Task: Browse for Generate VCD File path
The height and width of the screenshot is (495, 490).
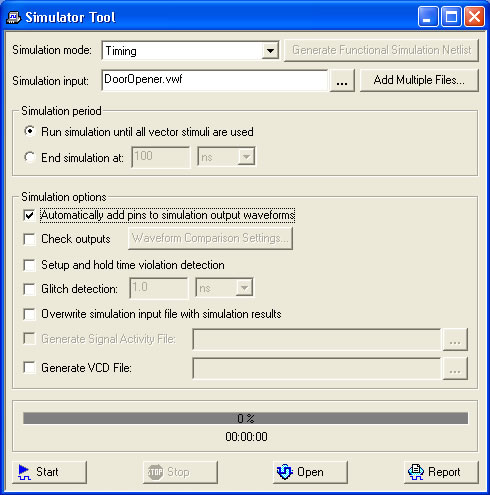Action: (x=455, y=368)
